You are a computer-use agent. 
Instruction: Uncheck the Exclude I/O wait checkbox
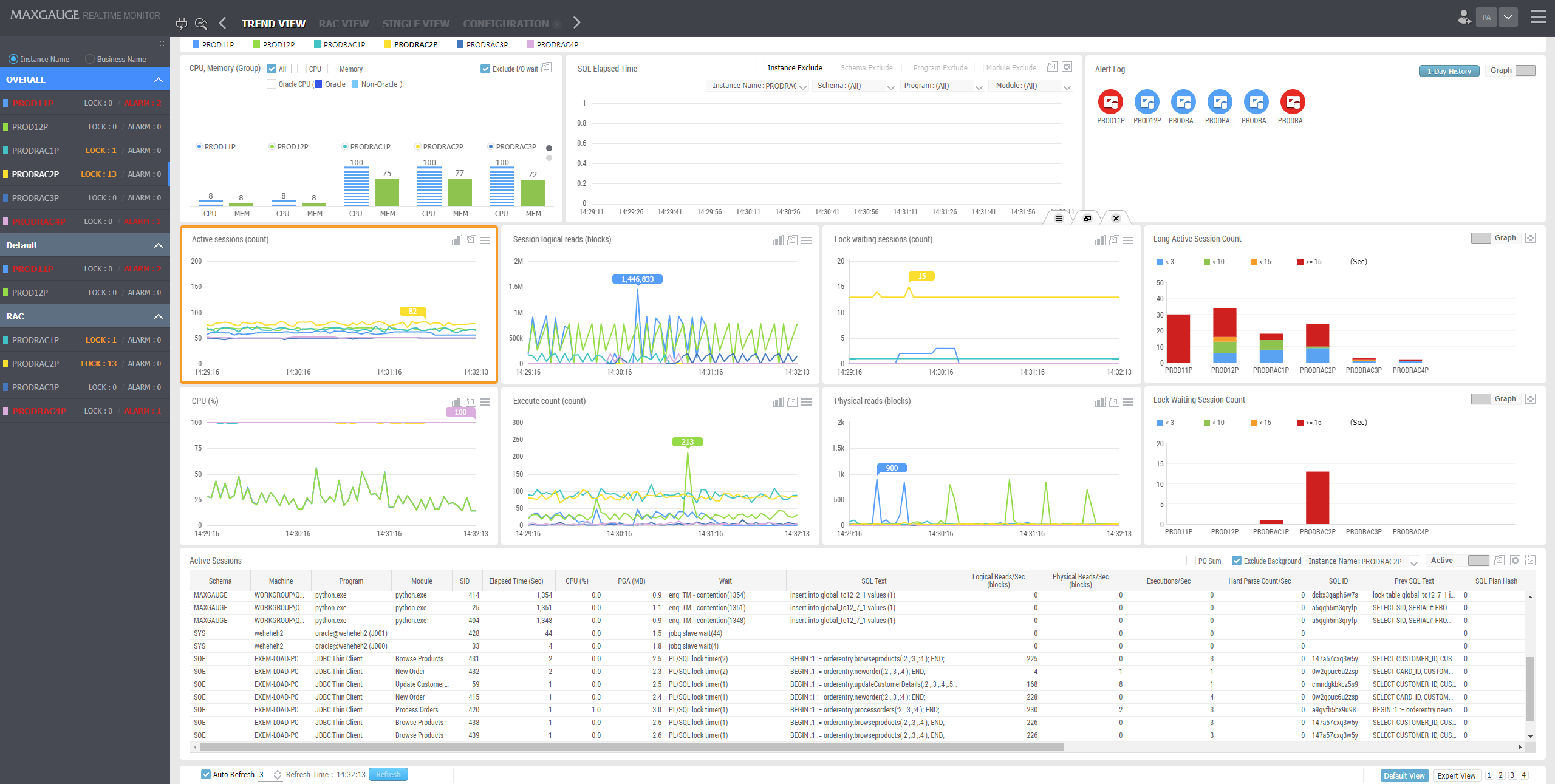pyautogui.click(x=485, y=69)
